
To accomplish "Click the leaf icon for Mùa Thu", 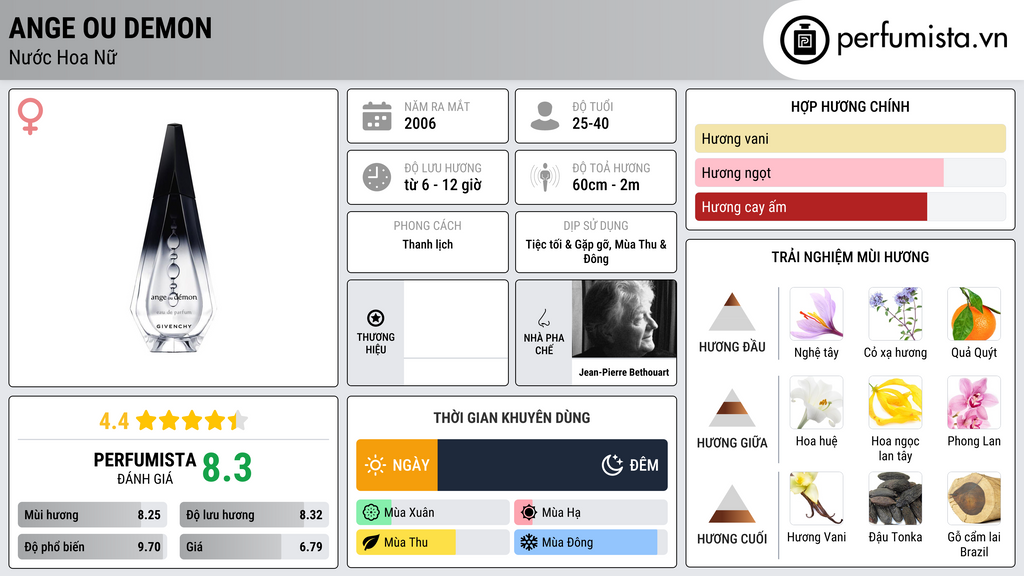I will [x=371, y=543].
